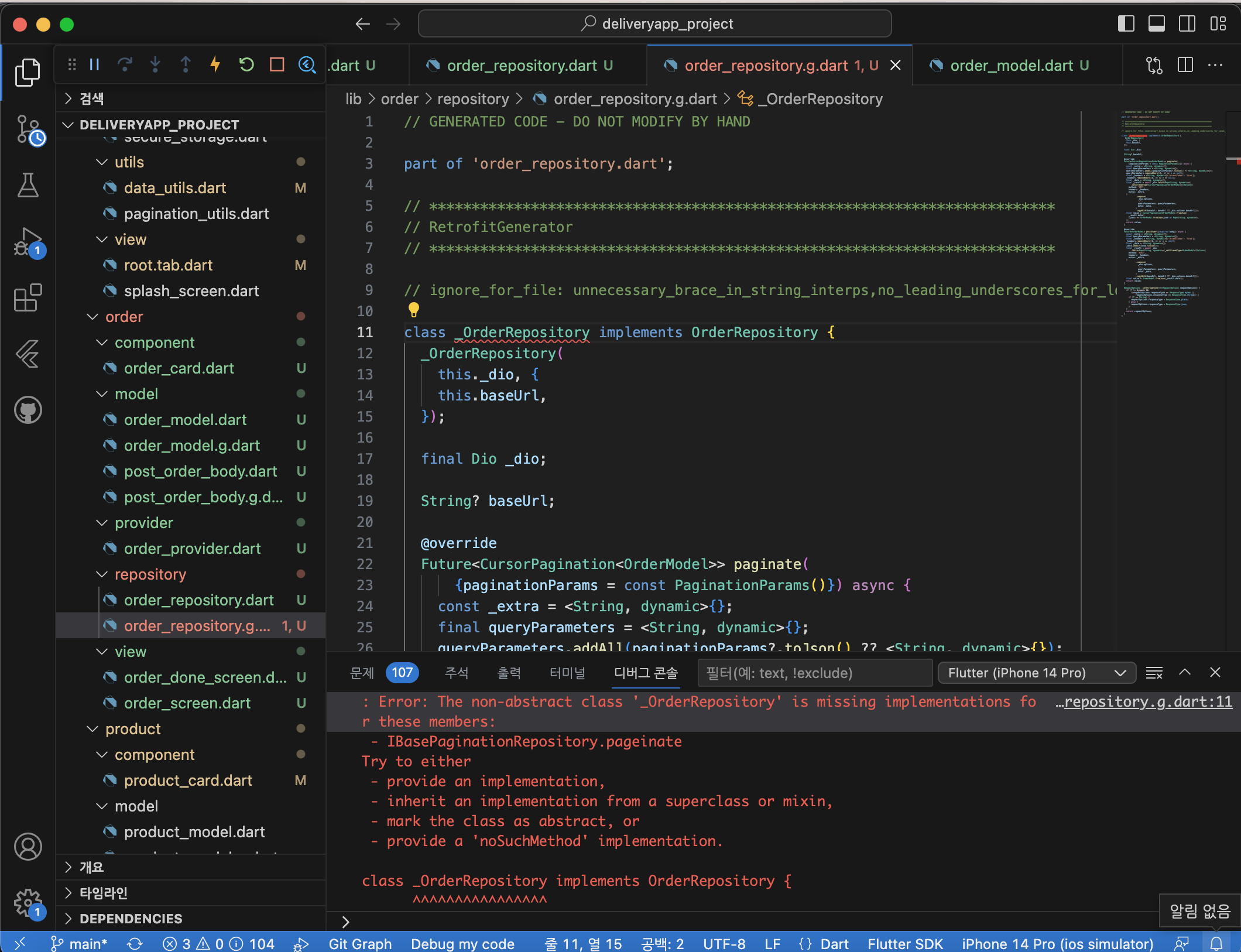Show the lightbulb code actions
1241x952 pixels.
[414, 309]
